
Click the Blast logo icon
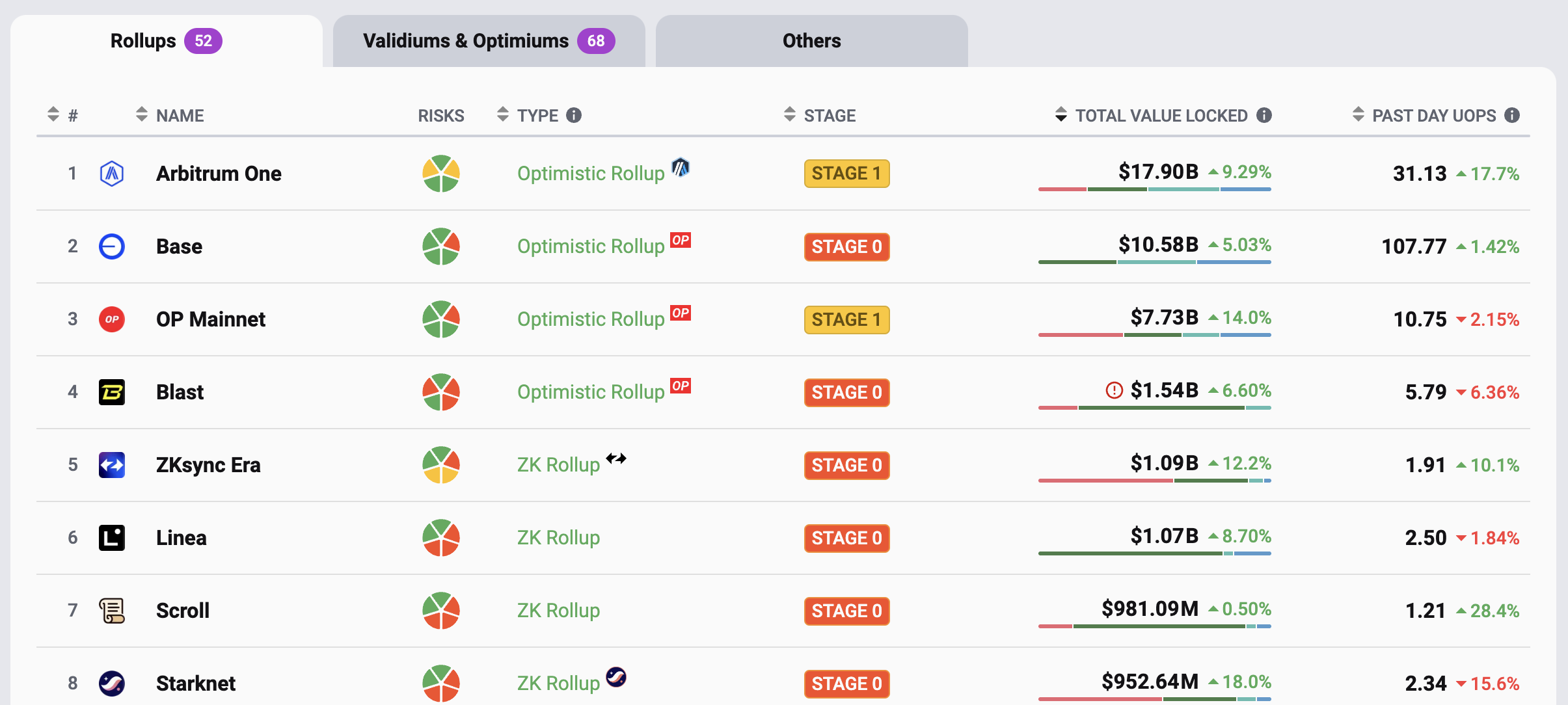[112, 392]
